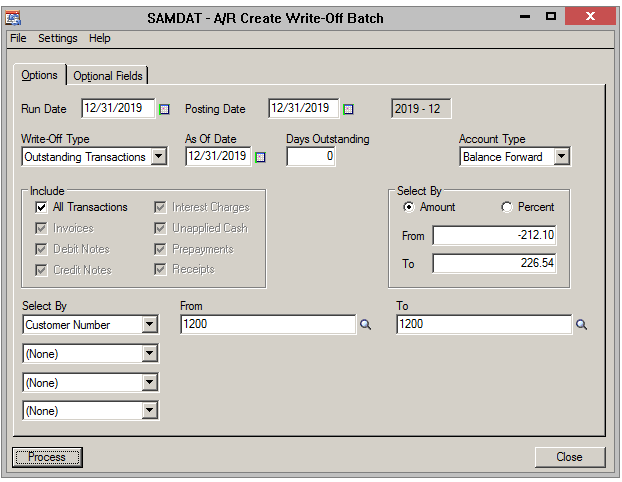The width and height of the screenshot is (622, 482).
Task: Open the Posting Date calendar picker
Action: [x=349, y=109]
